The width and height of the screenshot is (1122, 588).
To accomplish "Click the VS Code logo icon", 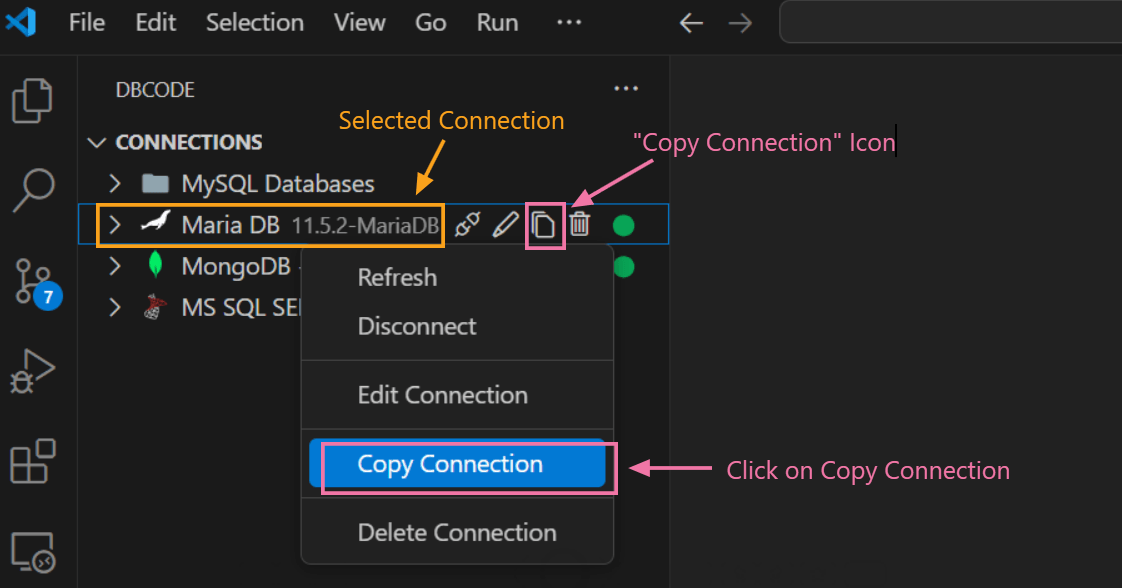I will pos(21,22).
